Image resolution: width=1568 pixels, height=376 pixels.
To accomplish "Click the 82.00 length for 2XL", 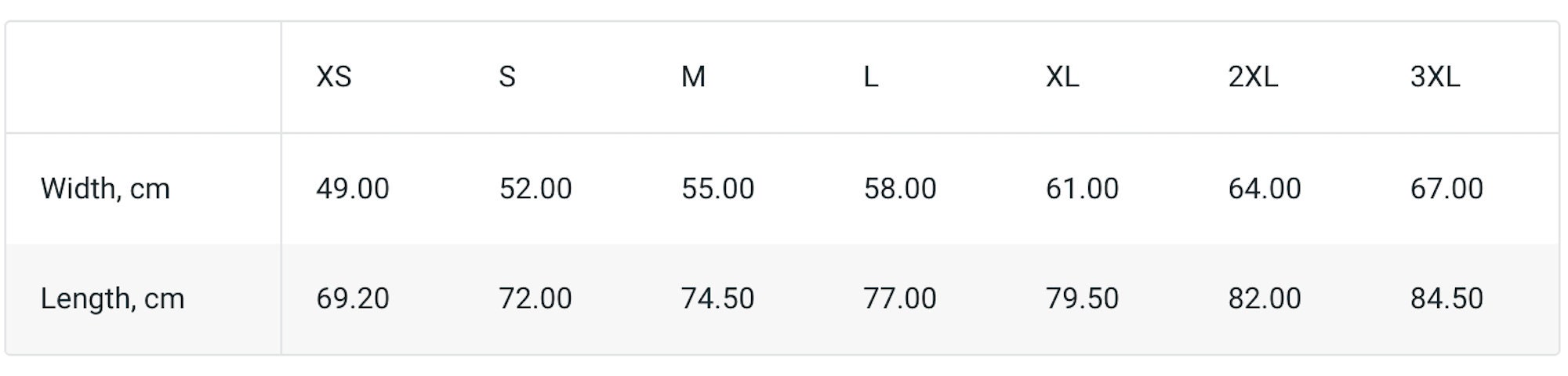I will point(1265,298).
